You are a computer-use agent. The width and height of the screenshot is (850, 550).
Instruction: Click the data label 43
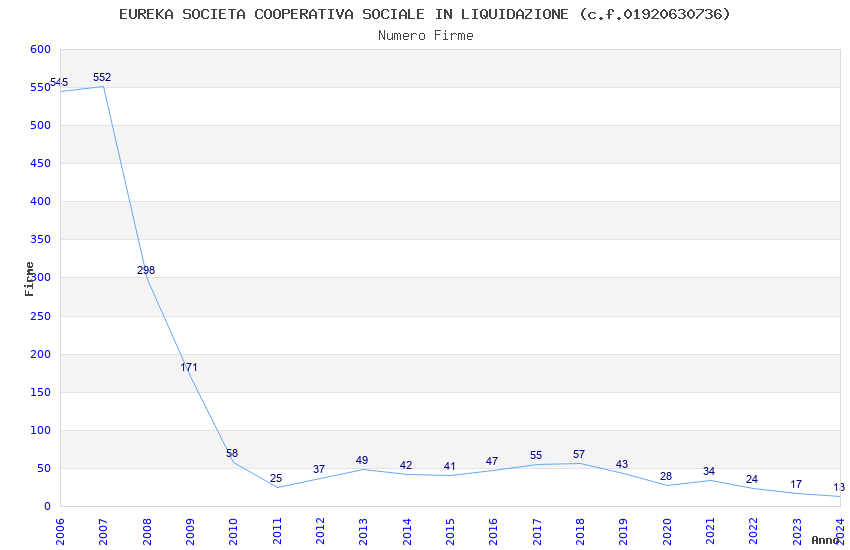pos(622,464)
